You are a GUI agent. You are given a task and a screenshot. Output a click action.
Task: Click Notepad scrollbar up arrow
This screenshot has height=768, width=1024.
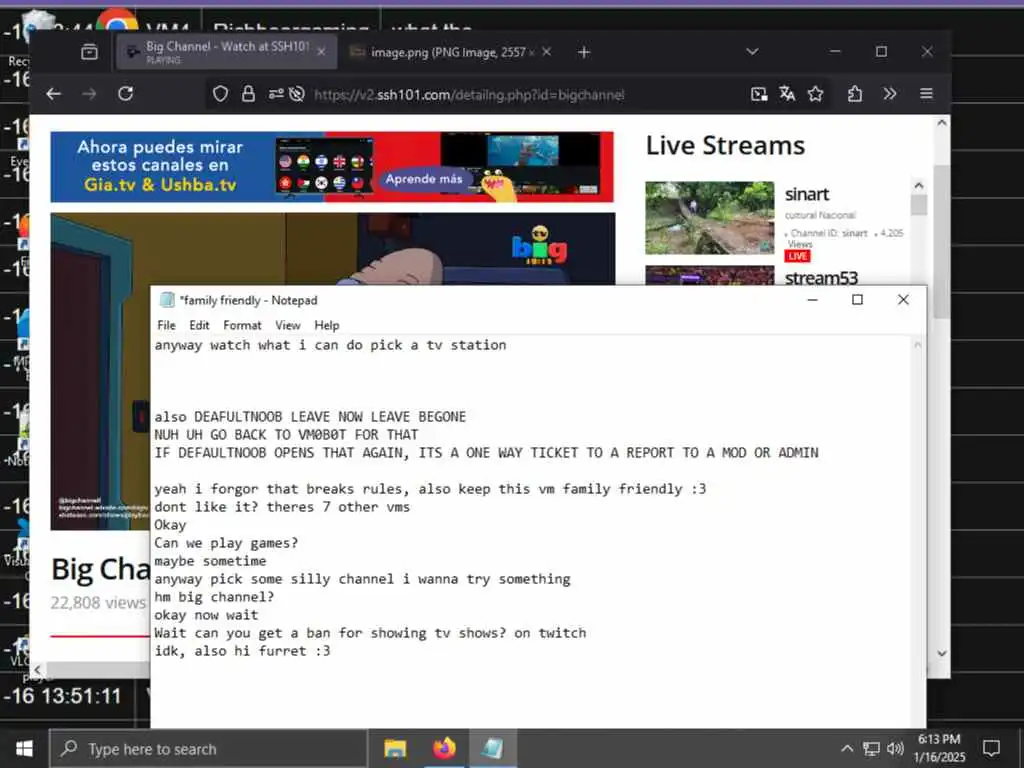[x=918, y=345]
